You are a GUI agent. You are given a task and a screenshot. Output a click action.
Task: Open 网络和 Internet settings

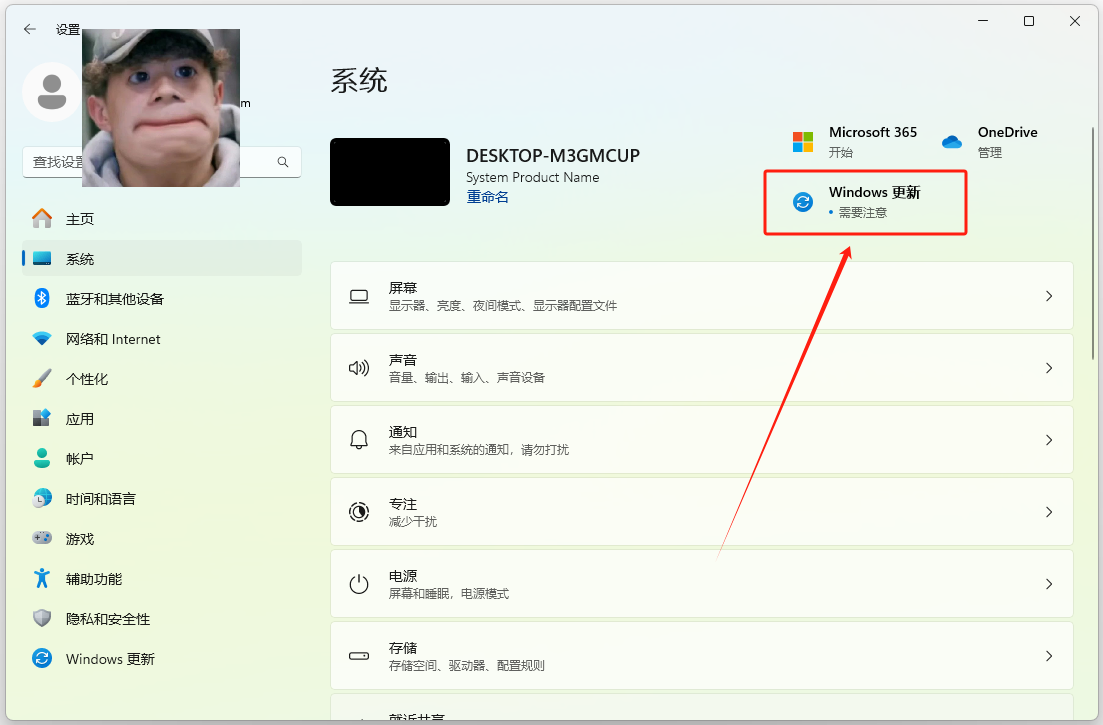click(x=162, y=339)
